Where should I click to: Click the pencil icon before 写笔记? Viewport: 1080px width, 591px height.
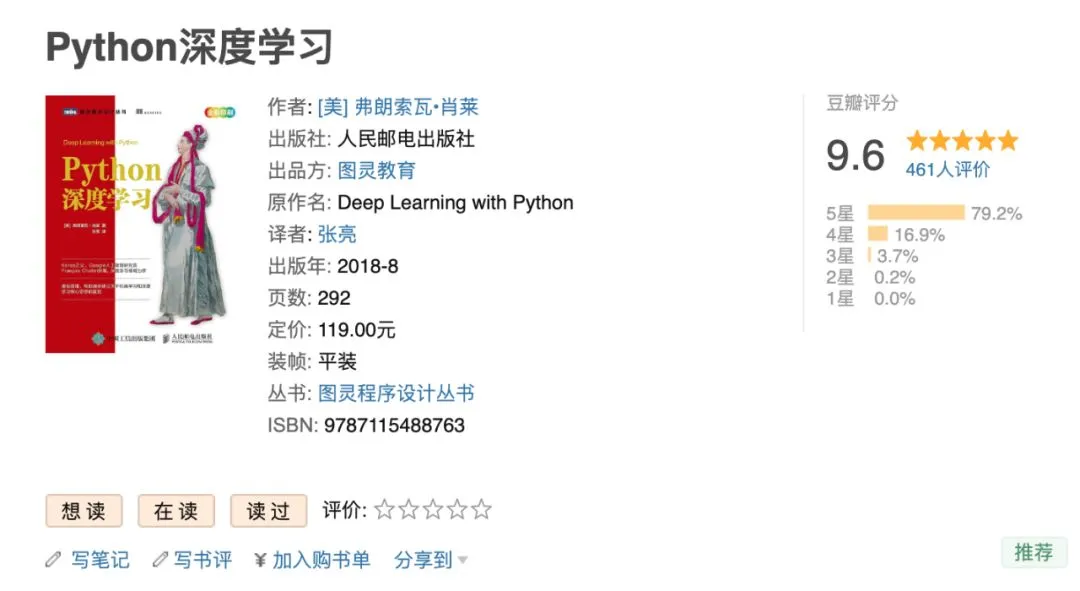(x=53, y=559)
